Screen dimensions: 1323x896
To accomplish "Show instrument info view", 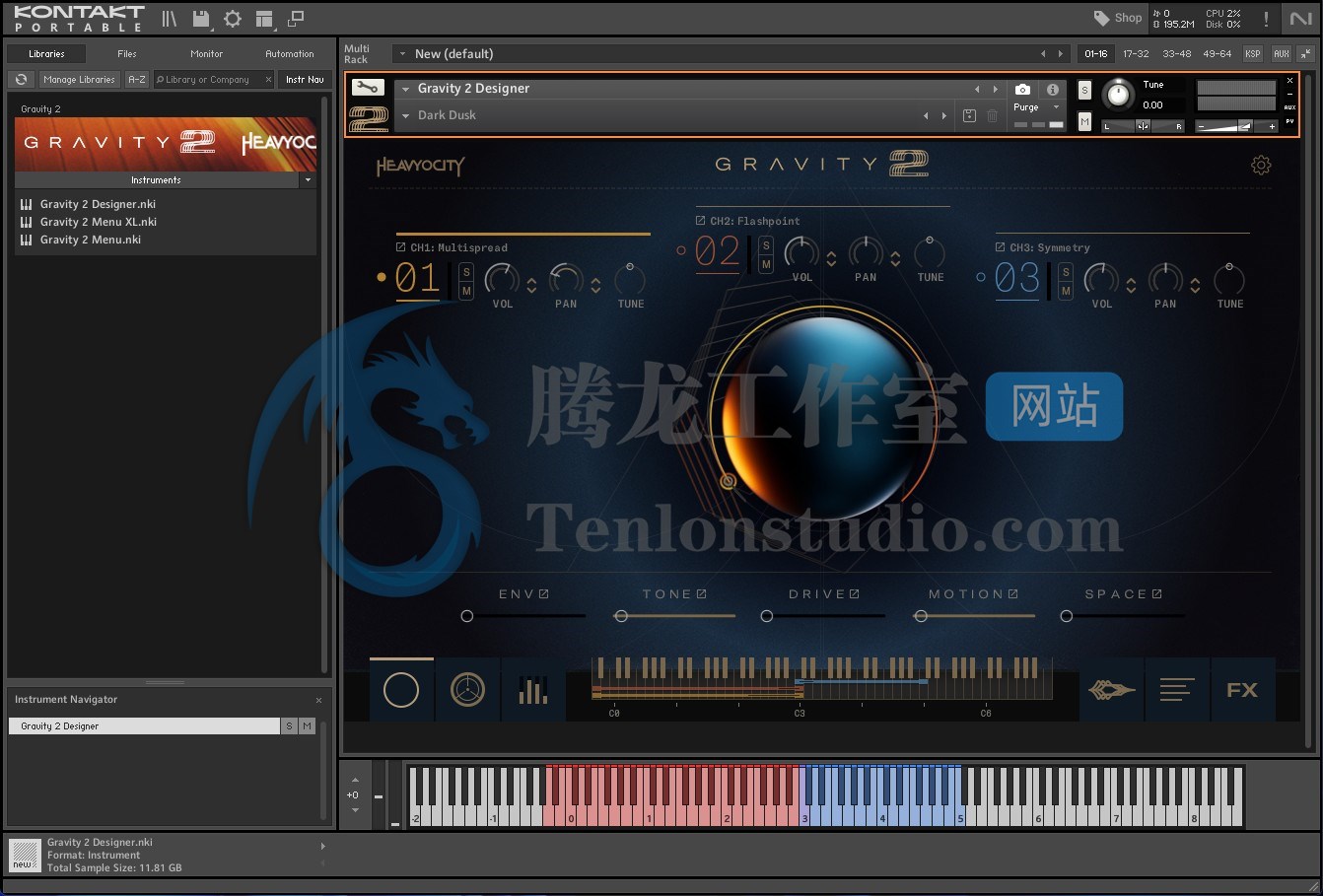I will pos(1052,89).
